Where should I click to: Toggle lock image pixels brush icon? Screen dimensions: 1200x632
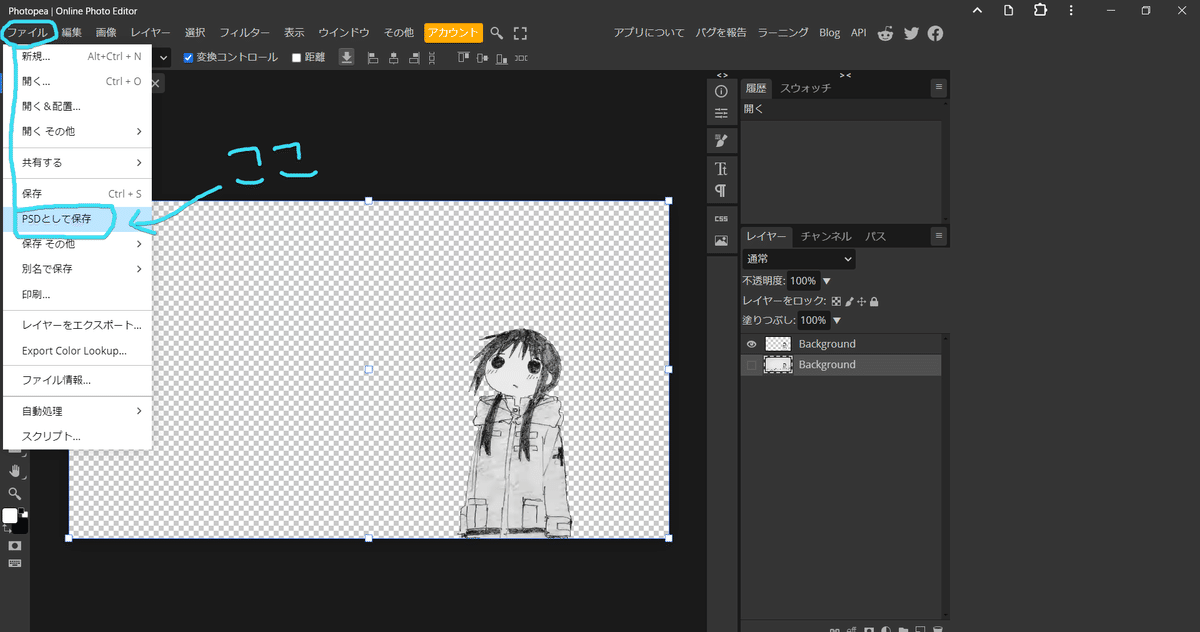850,301
